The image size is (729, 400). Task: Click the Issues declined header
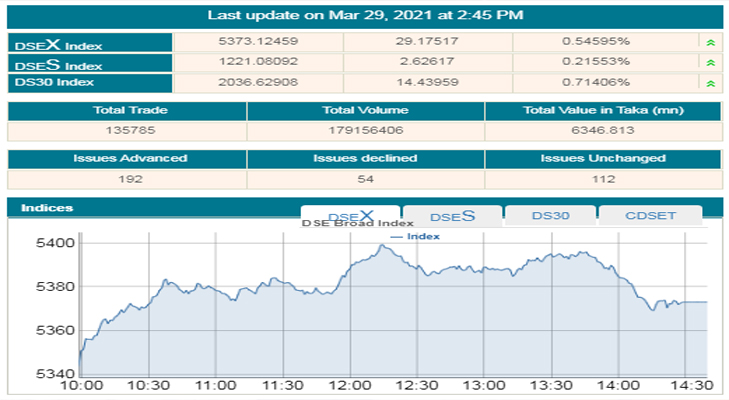[364, 158]
